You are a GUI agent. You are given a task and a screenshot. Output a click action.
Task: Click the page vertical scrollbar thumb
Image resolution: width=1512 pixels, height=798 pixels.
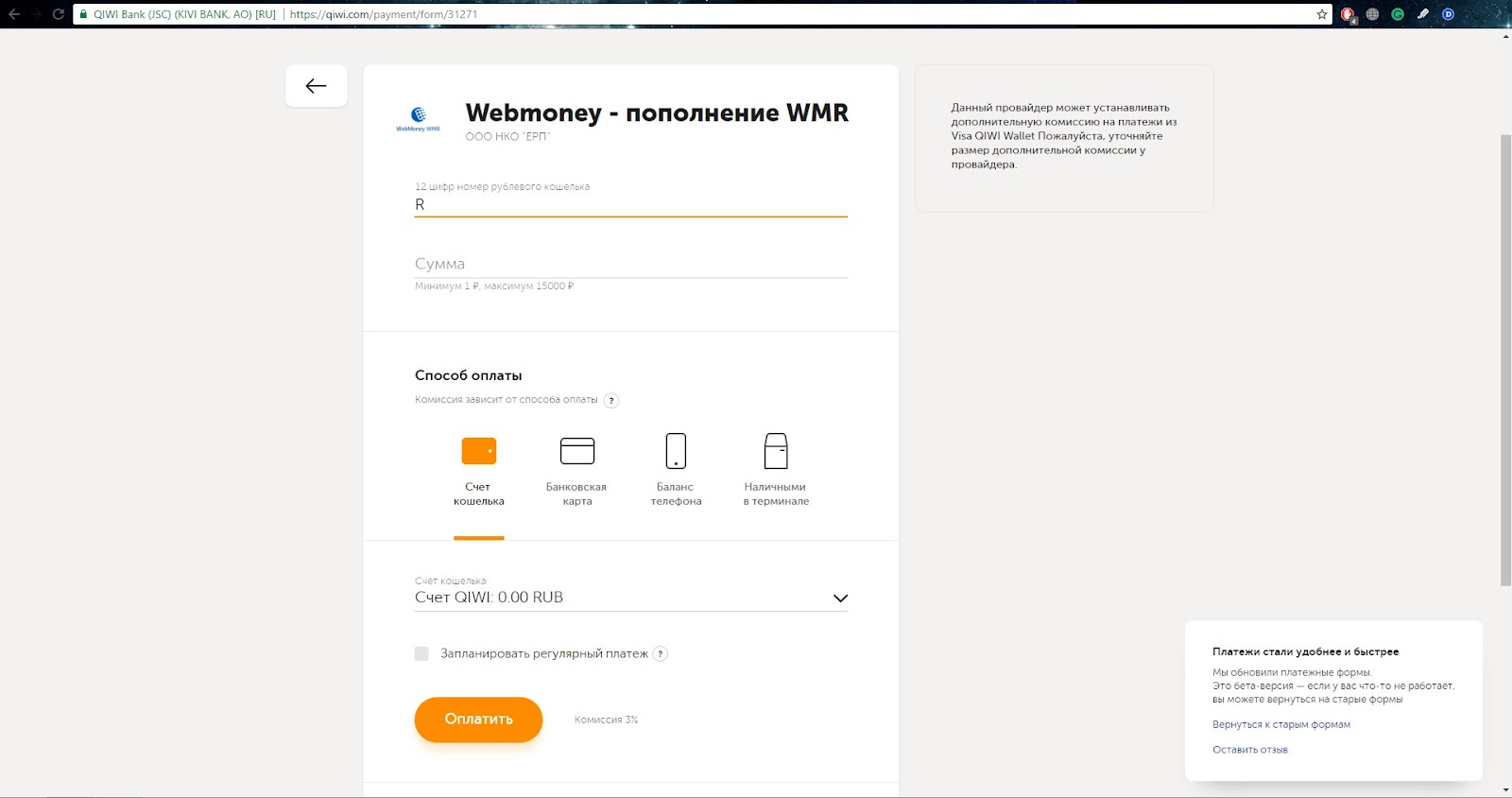point(1505,359)
